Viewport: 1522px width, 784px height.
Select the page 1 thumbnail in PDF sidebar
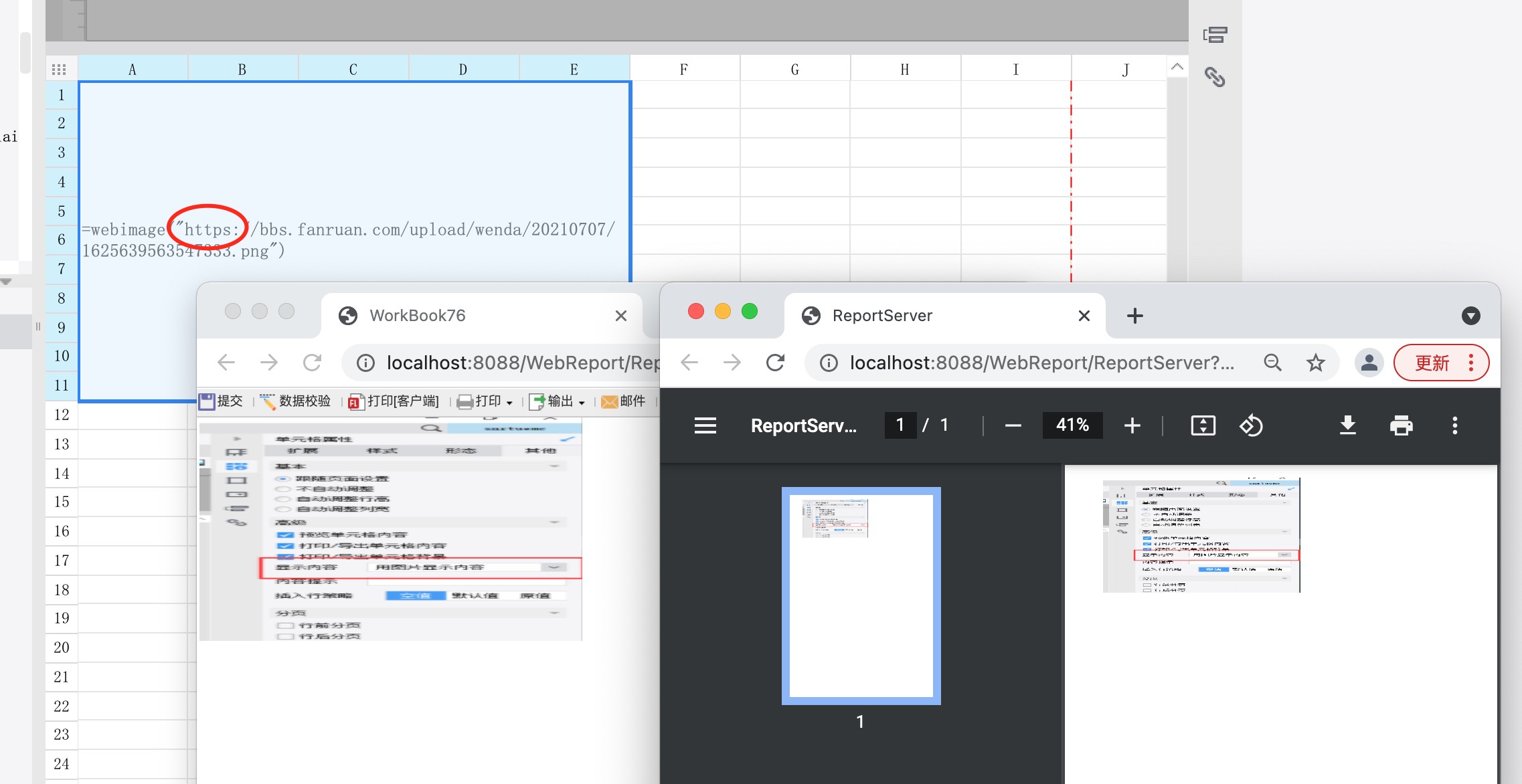coord(861,595)
